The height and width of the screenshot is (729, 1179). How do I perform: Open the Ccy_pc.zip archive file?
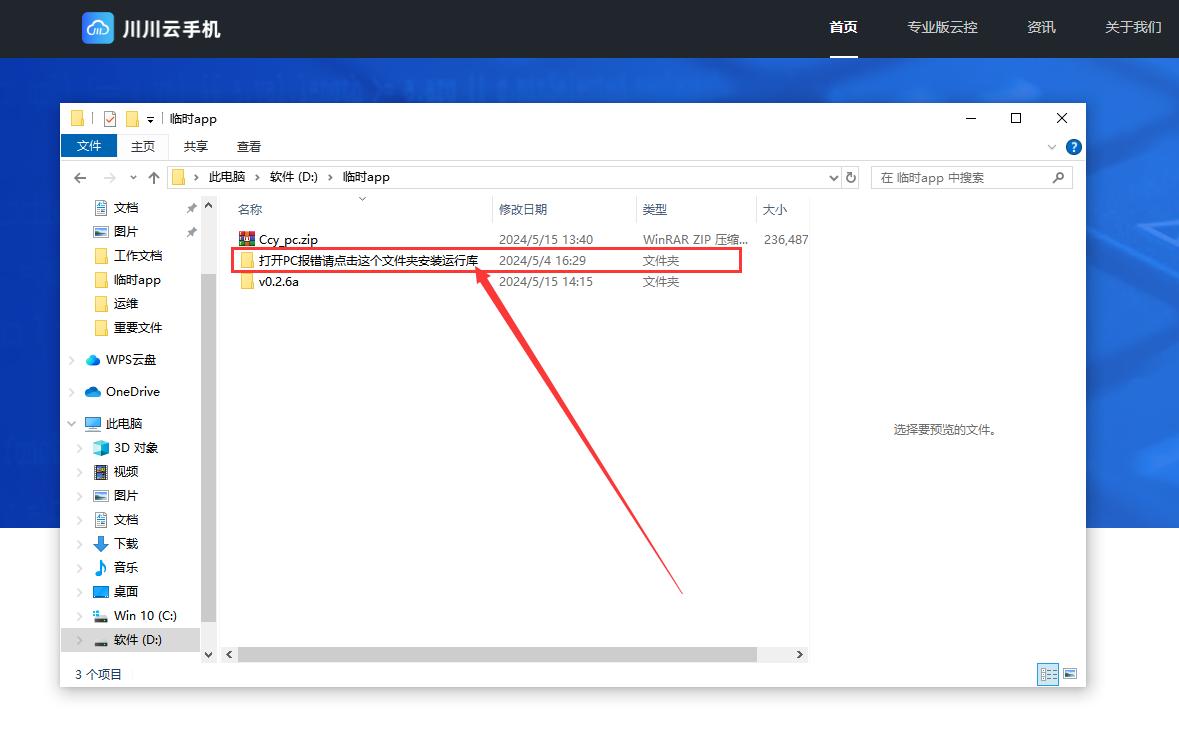click(287, 240)
